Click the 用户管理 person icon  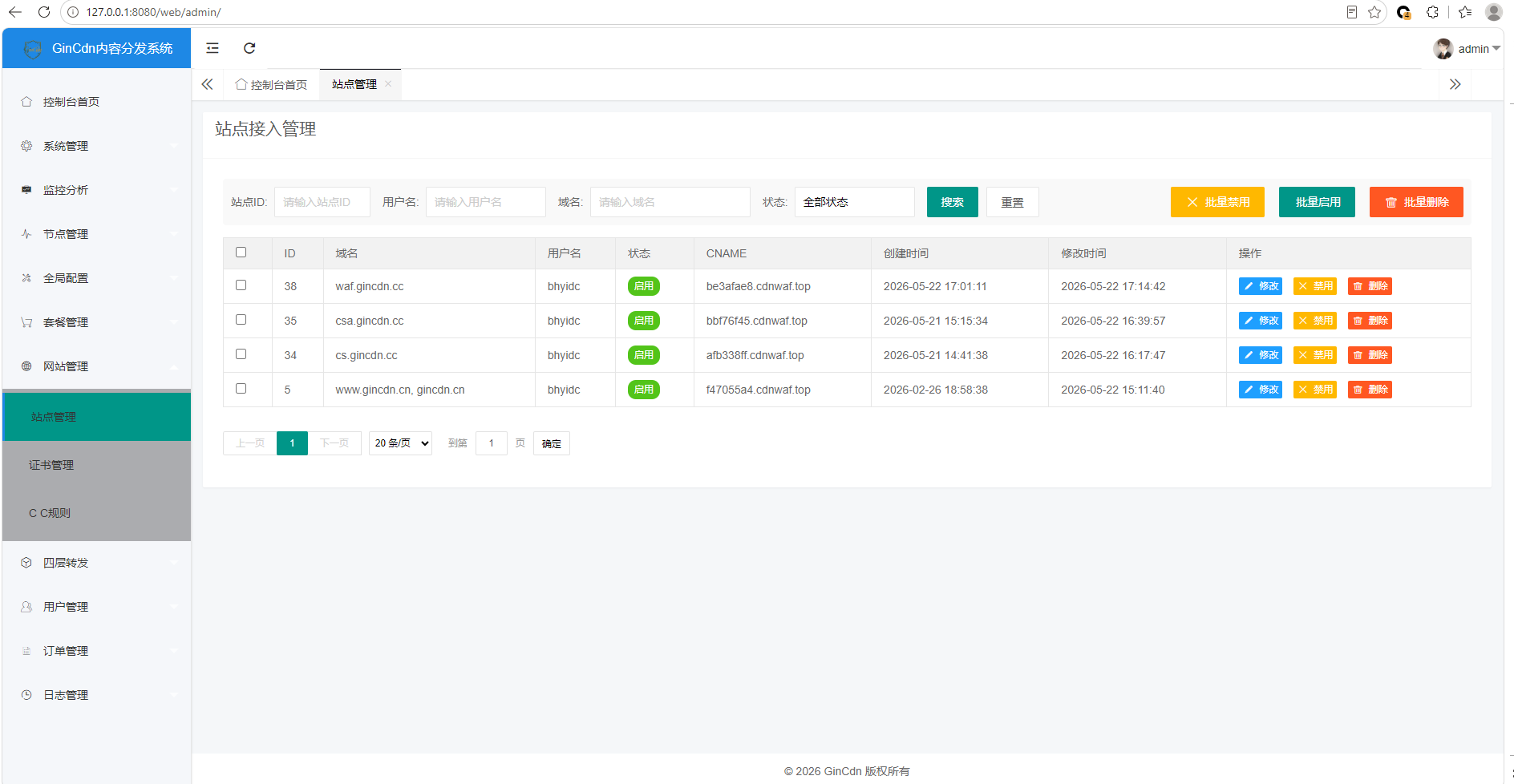pyautogui.click(x=26, y=607)
